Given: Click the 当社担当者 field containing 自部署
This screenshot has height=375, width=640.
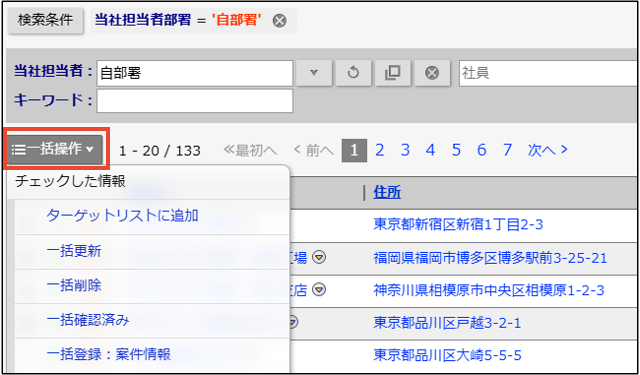Looking at the screenshot, I should tap(195, 73).
